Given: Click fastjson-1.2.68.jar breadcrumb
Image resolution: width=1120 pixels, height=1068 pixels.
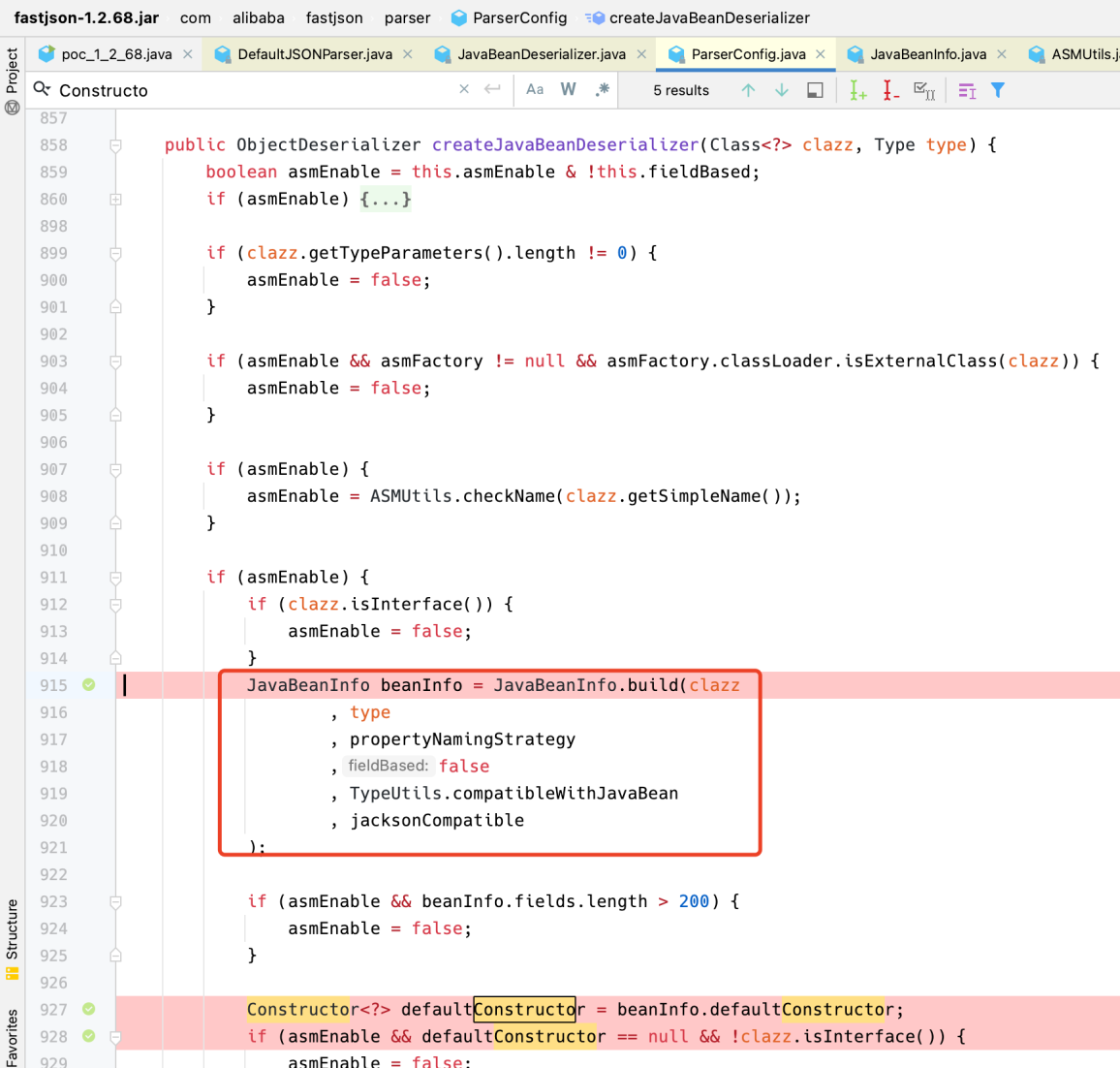Looking at the screenshot, I should pyautogui.click(x=86, y=17).
